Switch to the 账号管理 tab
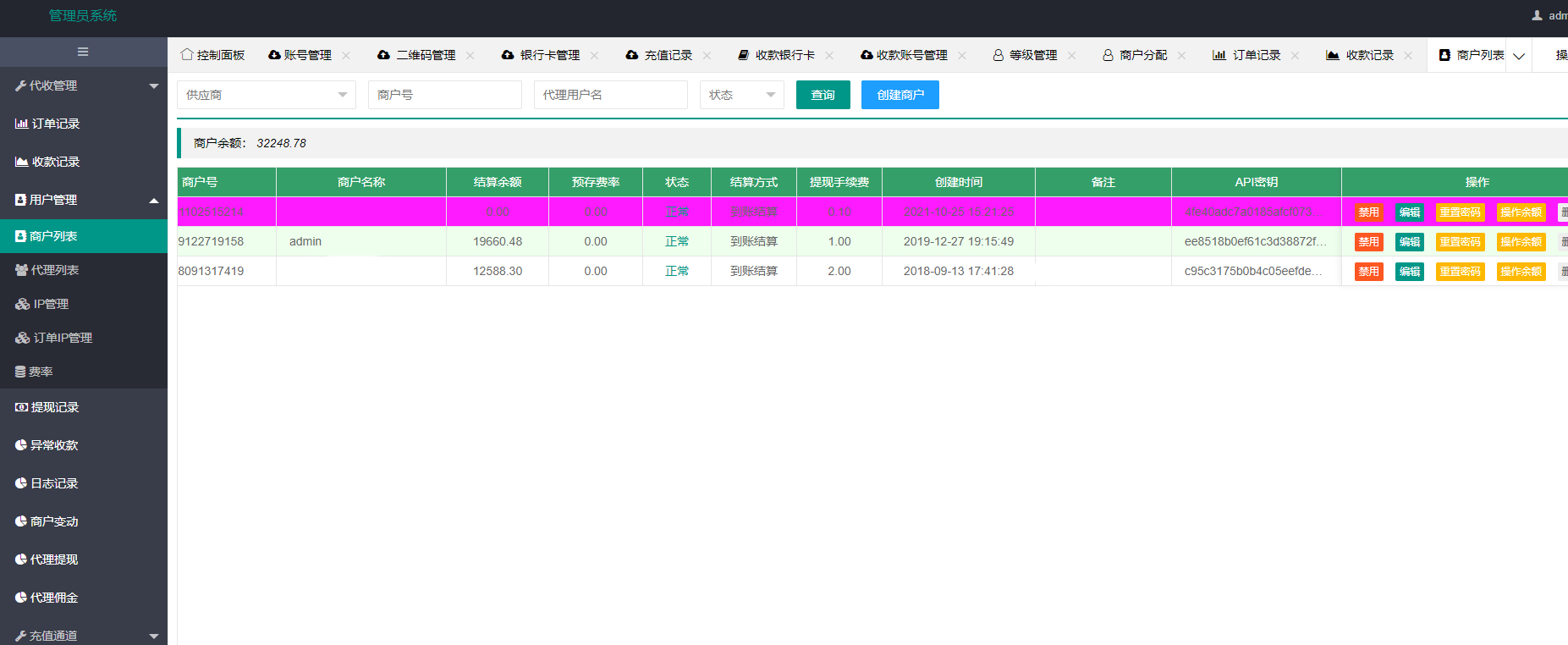 pos(300,55)
